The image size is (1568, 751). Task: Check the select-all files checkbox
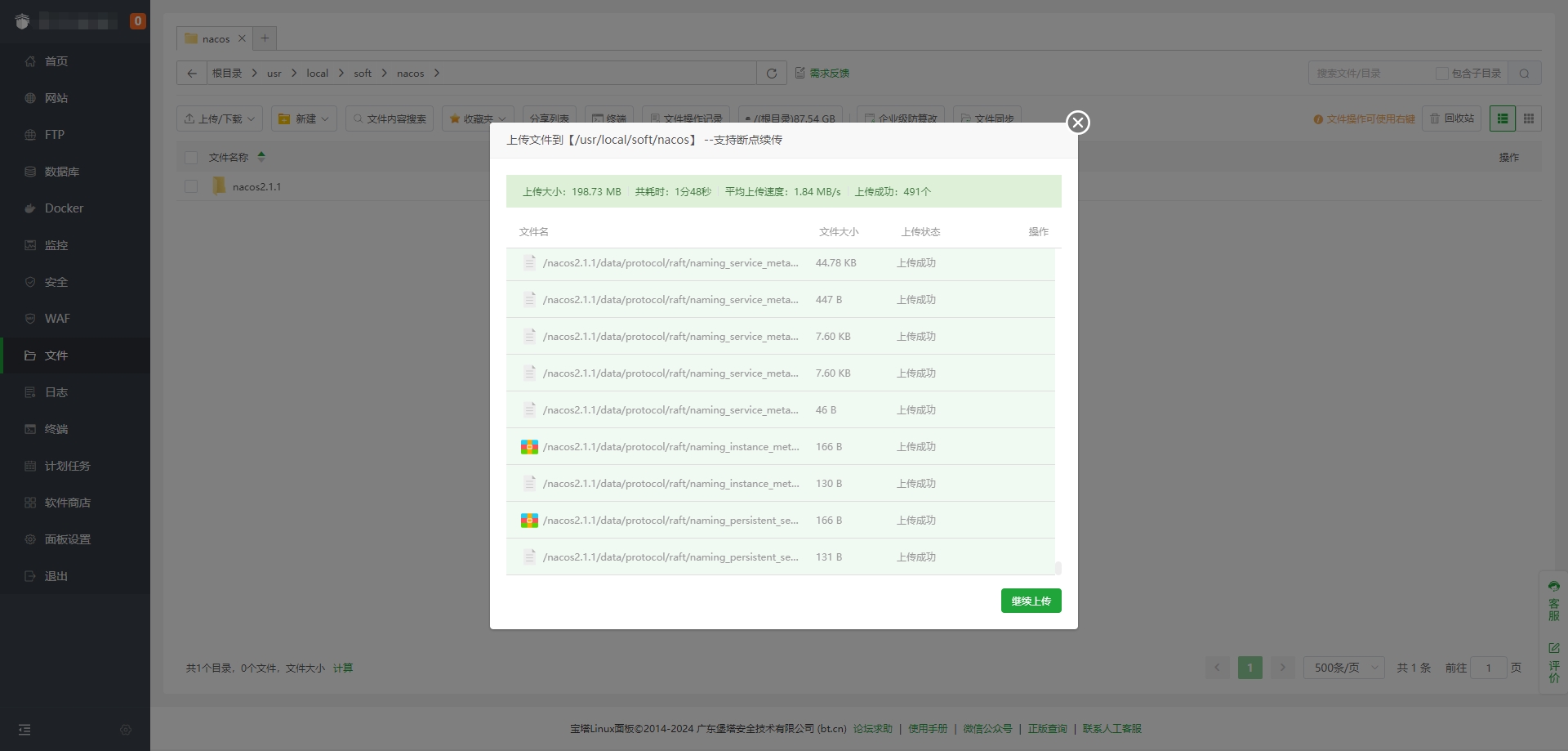pos(191,158)
